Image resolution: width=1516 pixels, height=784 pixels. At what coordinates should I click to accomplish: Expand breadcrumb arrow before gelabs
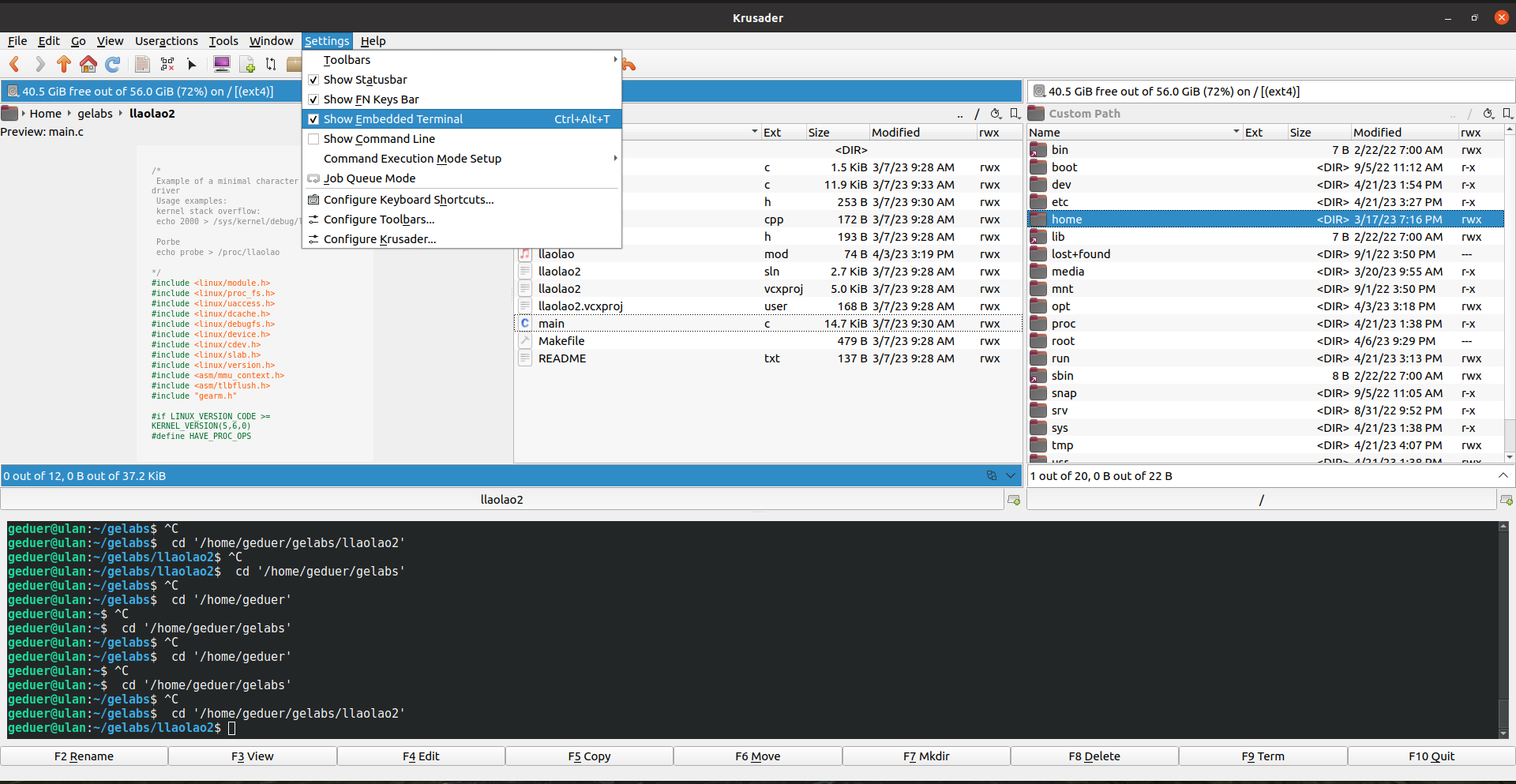click(69, 114)
